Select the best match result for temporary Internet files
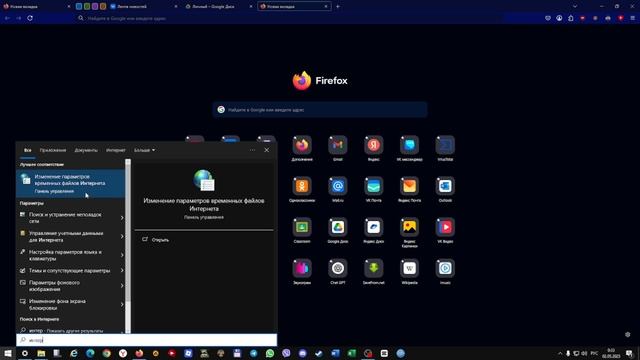Image resolution: width=640 pixels, height=360 pixels. tap(70, 184)
